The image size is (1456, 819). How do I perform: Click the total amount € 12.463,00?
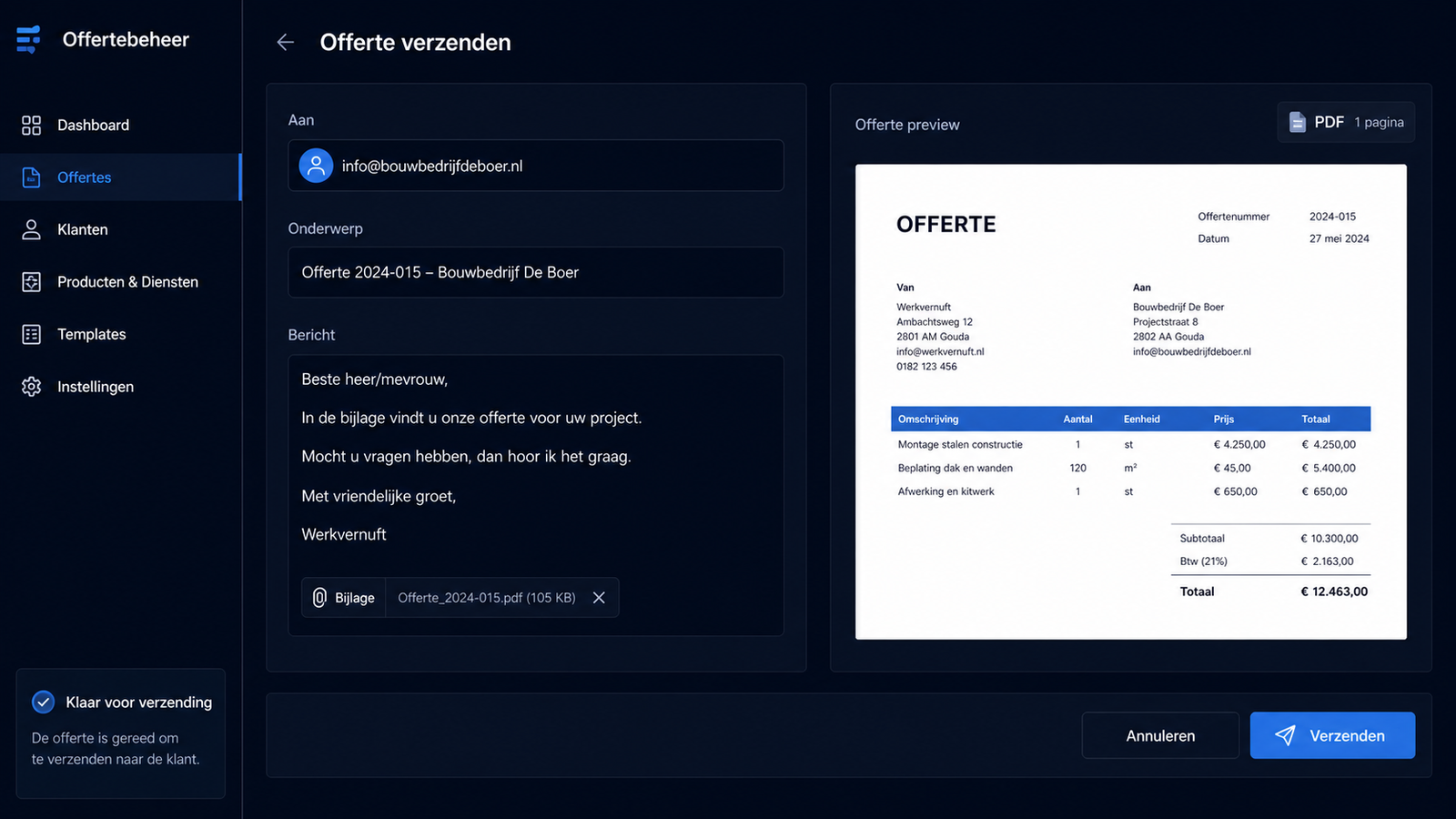coord(1334,591)
